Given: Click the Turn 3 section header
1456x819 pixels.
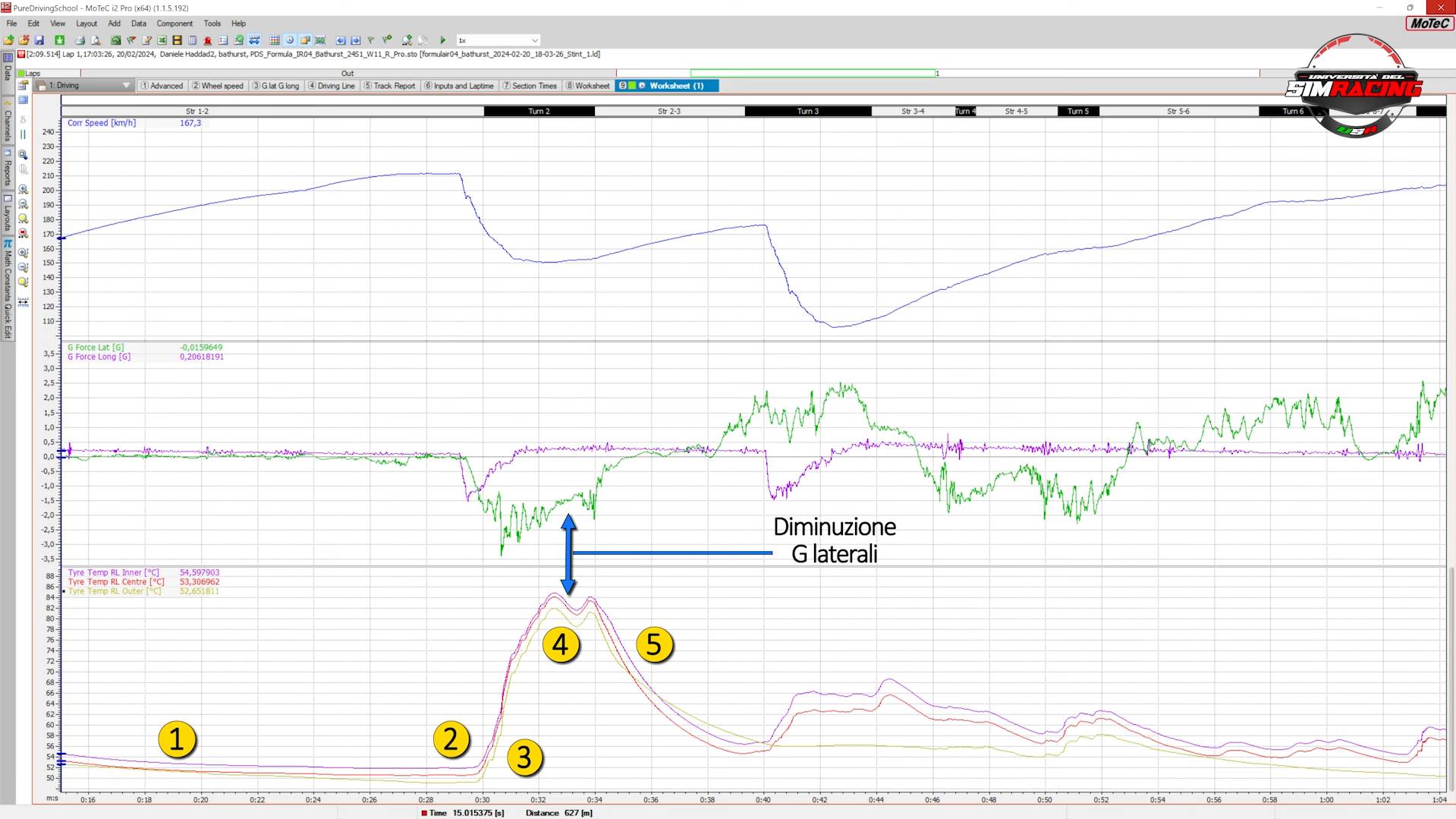Looking at the screenshot, I should click(x=807, y=112).
